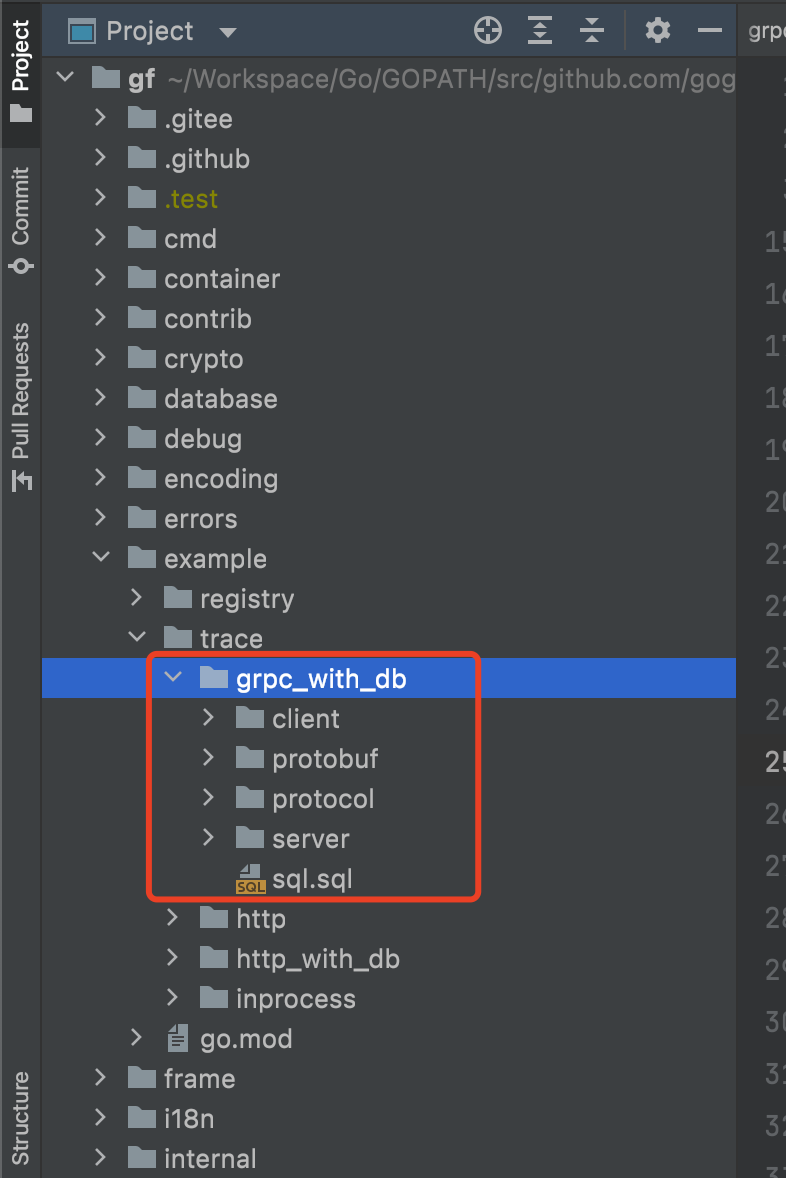This screenshot has width=786, height=1178.
Task: Click the grpc_with_db folder icon
Action: pyautogui.click(x=214, y=679)
